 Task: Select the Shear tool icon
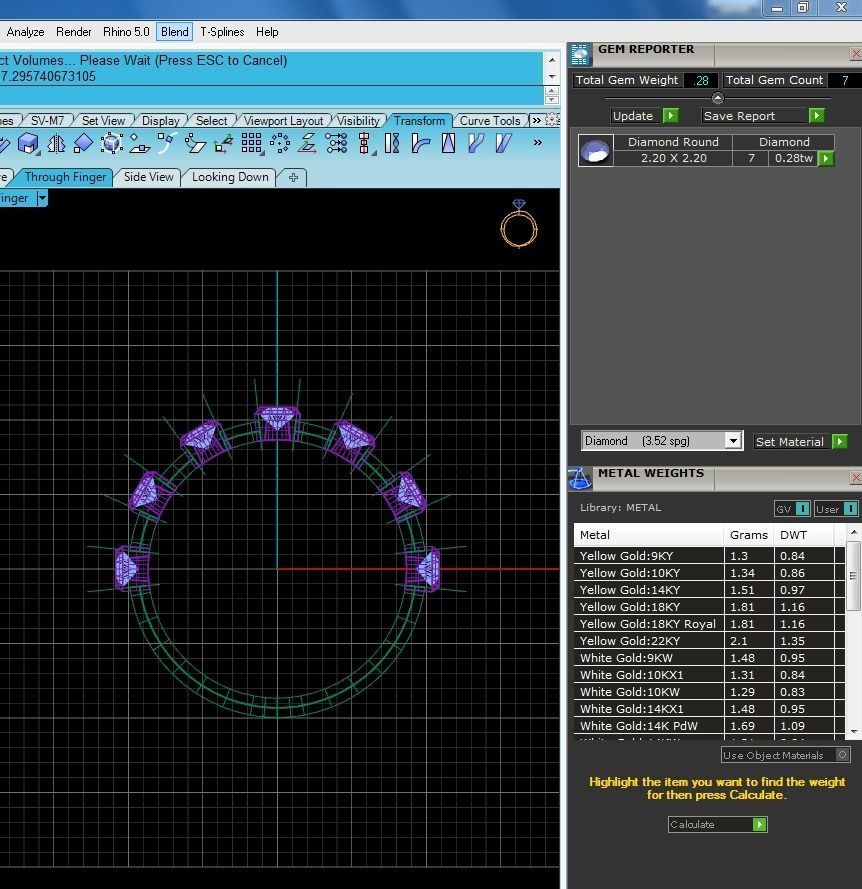tap(503, 143)
